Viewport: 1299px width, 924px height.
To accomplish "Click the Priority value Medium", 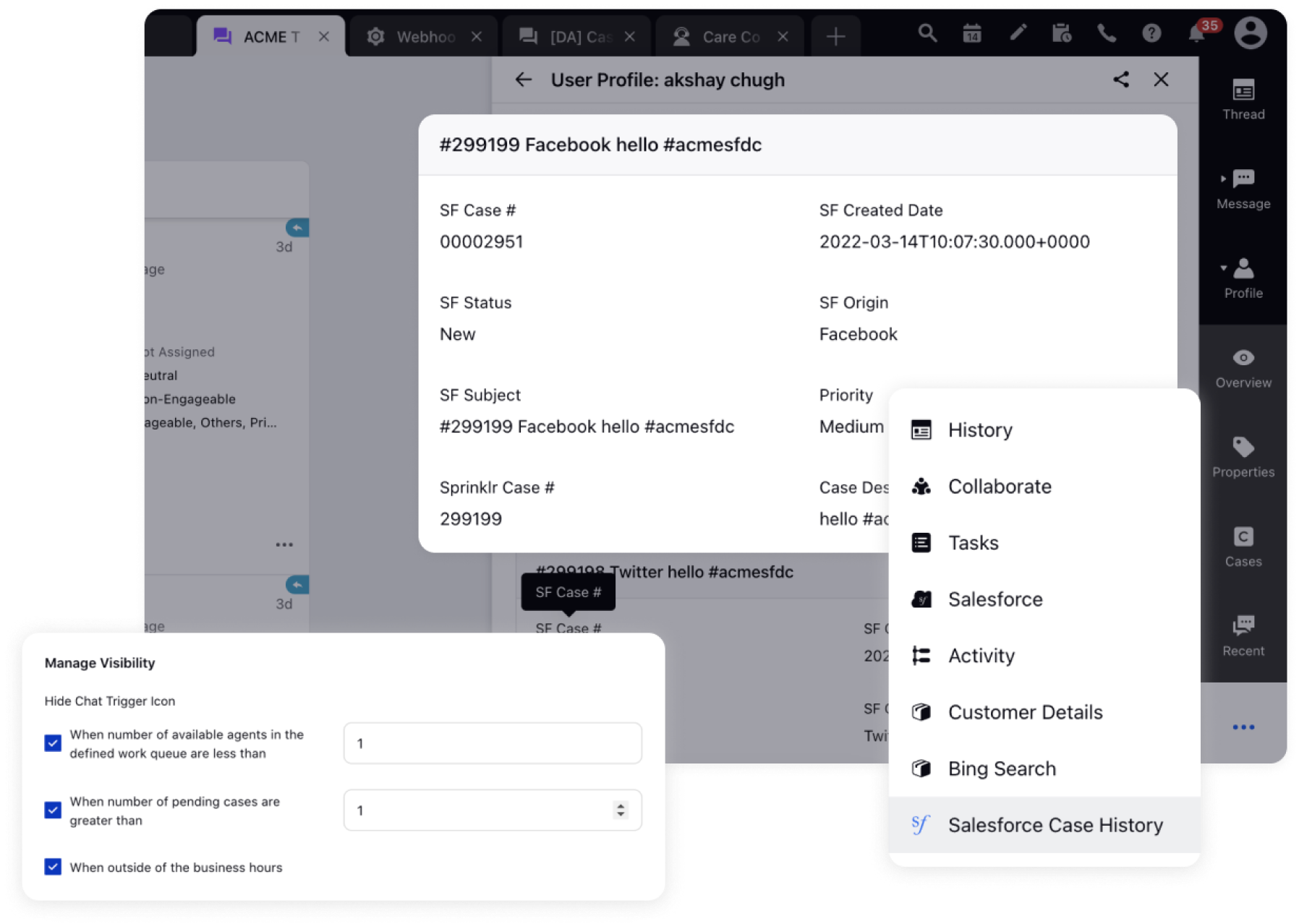I will 851,427.
